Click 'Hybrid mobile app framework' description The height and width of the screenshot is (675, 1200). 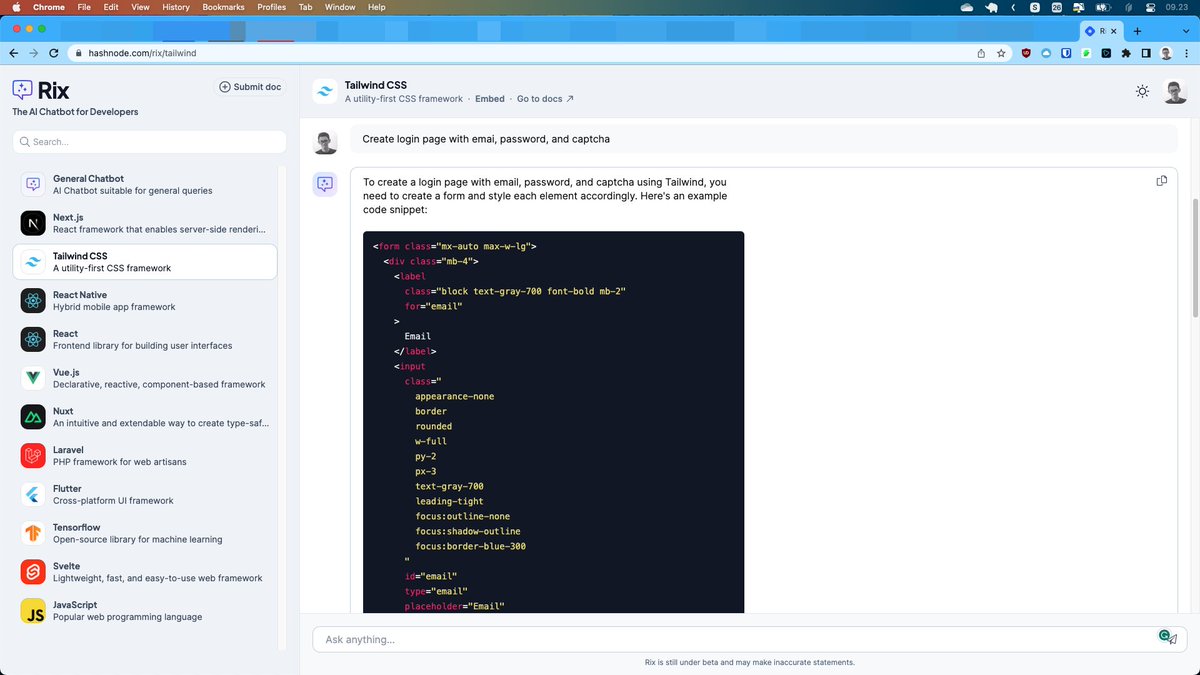114,307
